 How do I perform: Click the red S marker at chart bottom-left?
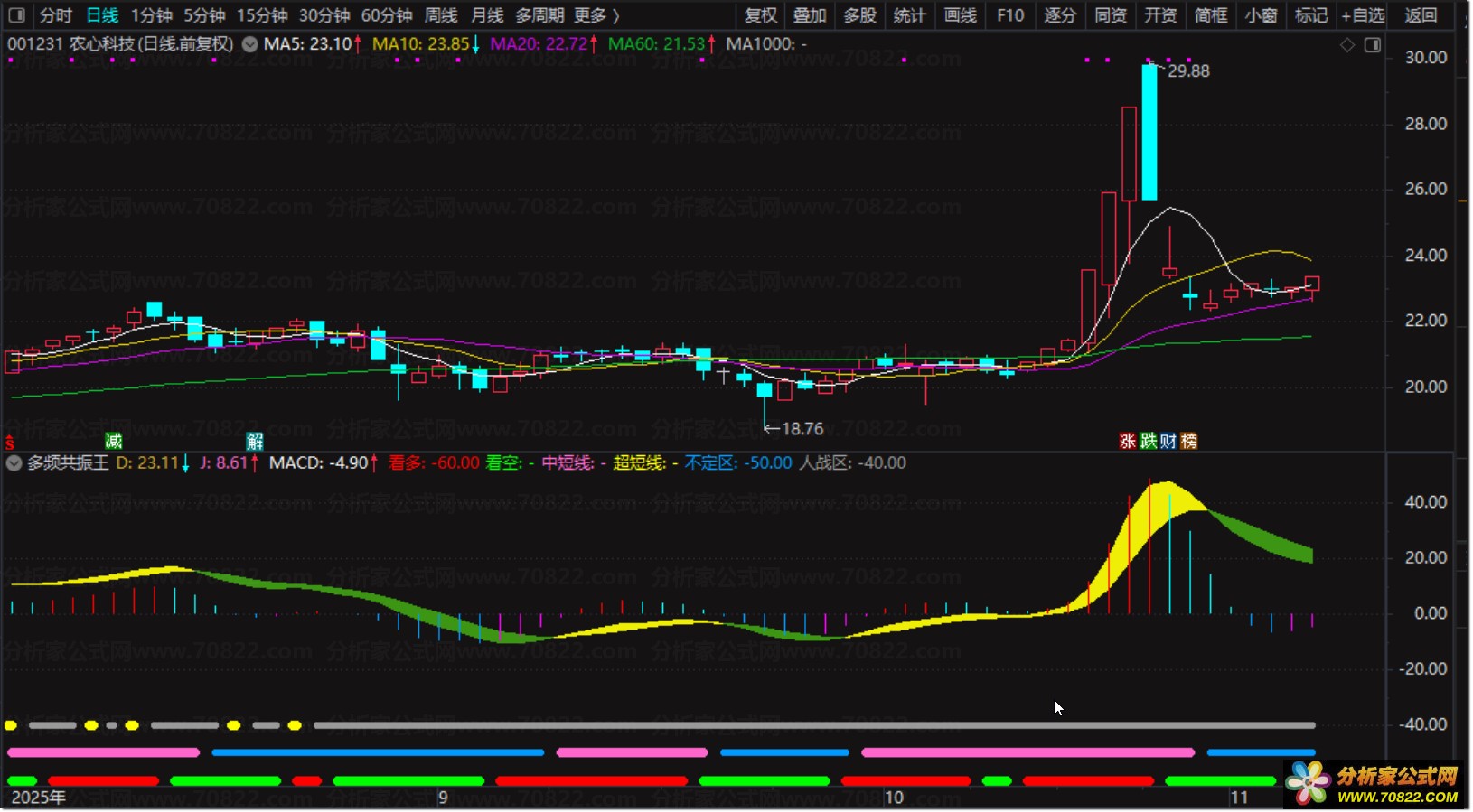click(10, 443)
